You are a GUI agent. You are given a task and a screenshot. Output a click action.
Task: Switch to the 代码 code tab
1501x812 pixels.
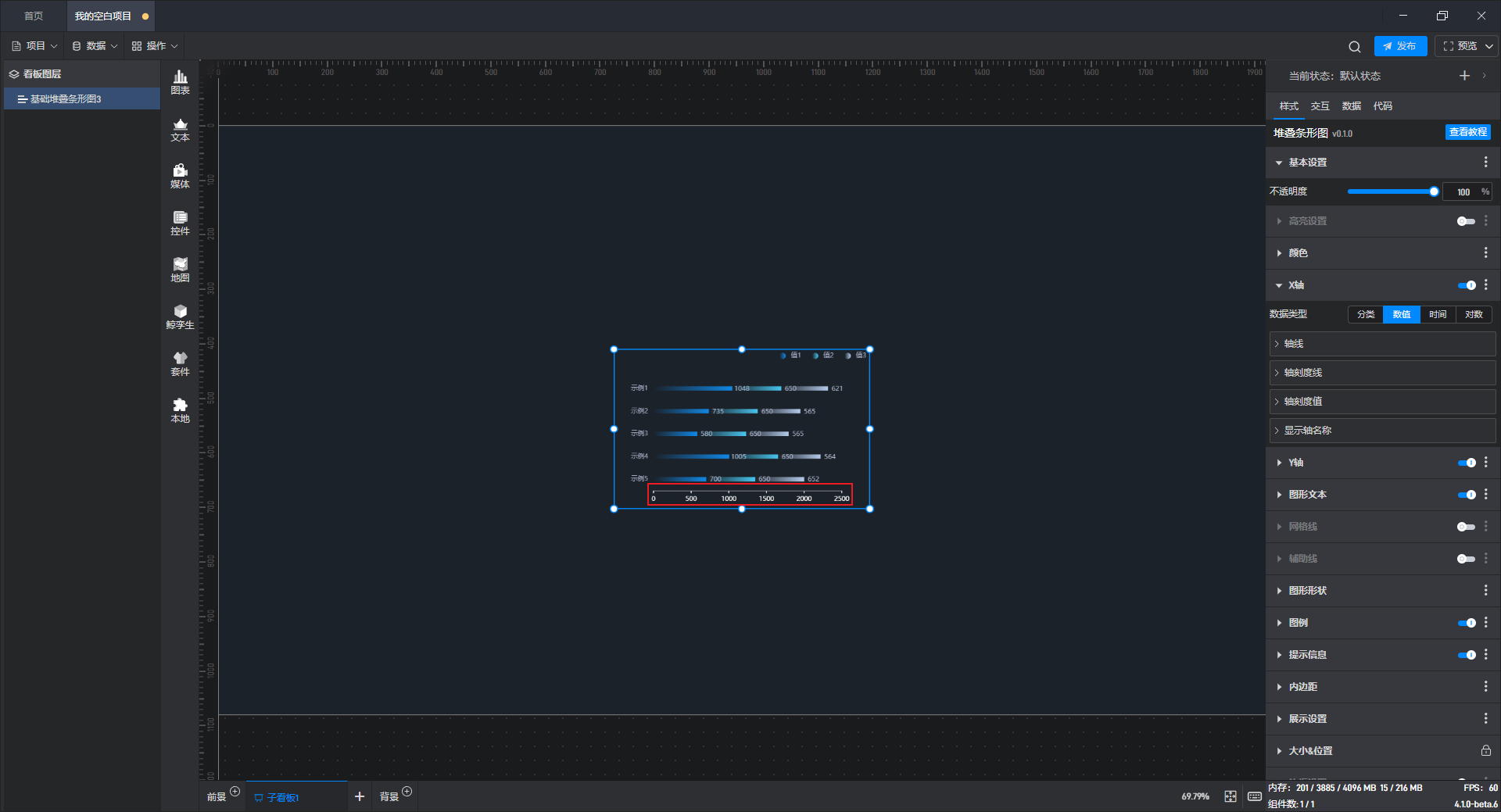click(x=1382, y=106)
